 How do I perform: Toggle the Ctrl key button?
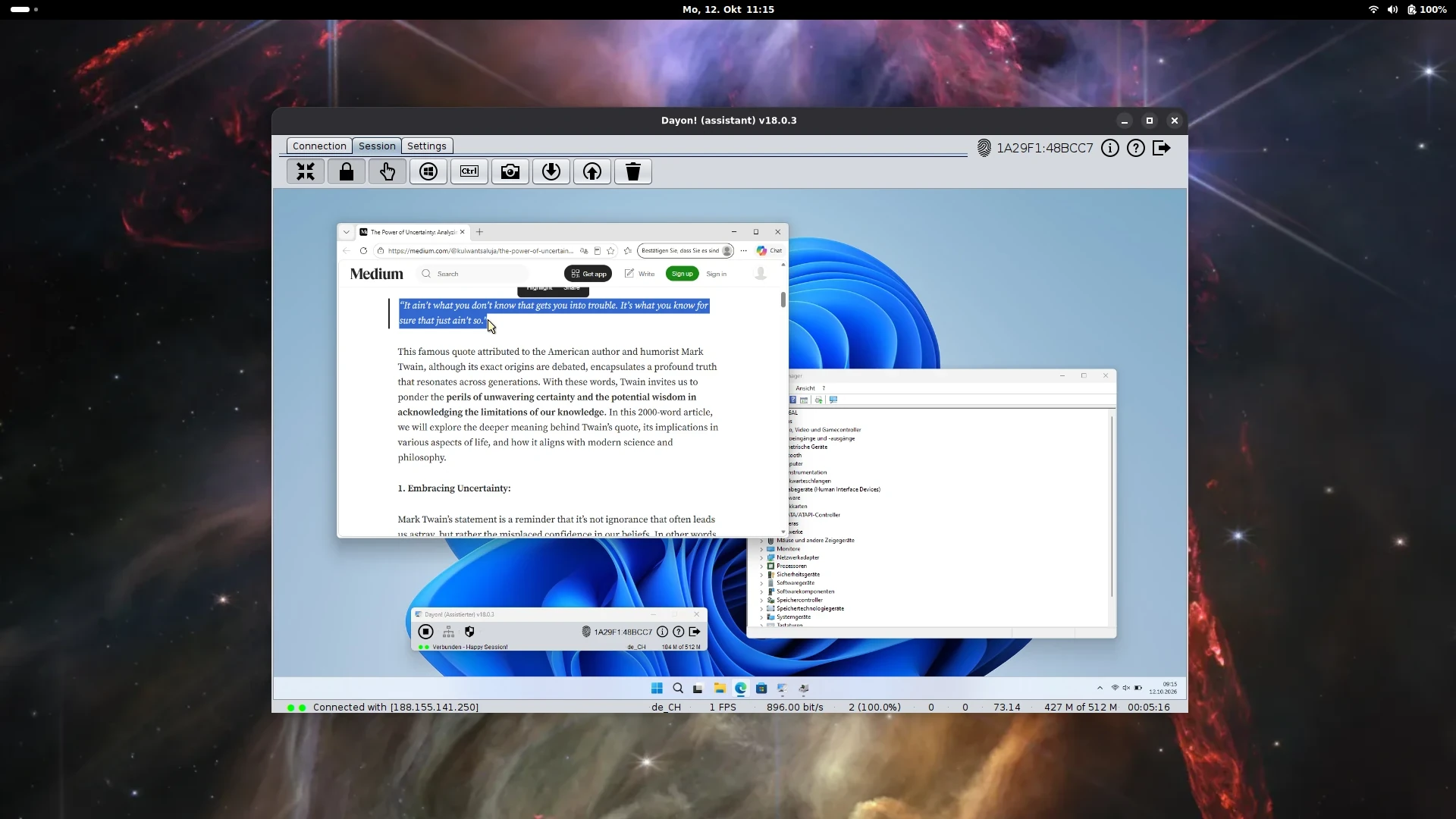click(x=469, y=172)
